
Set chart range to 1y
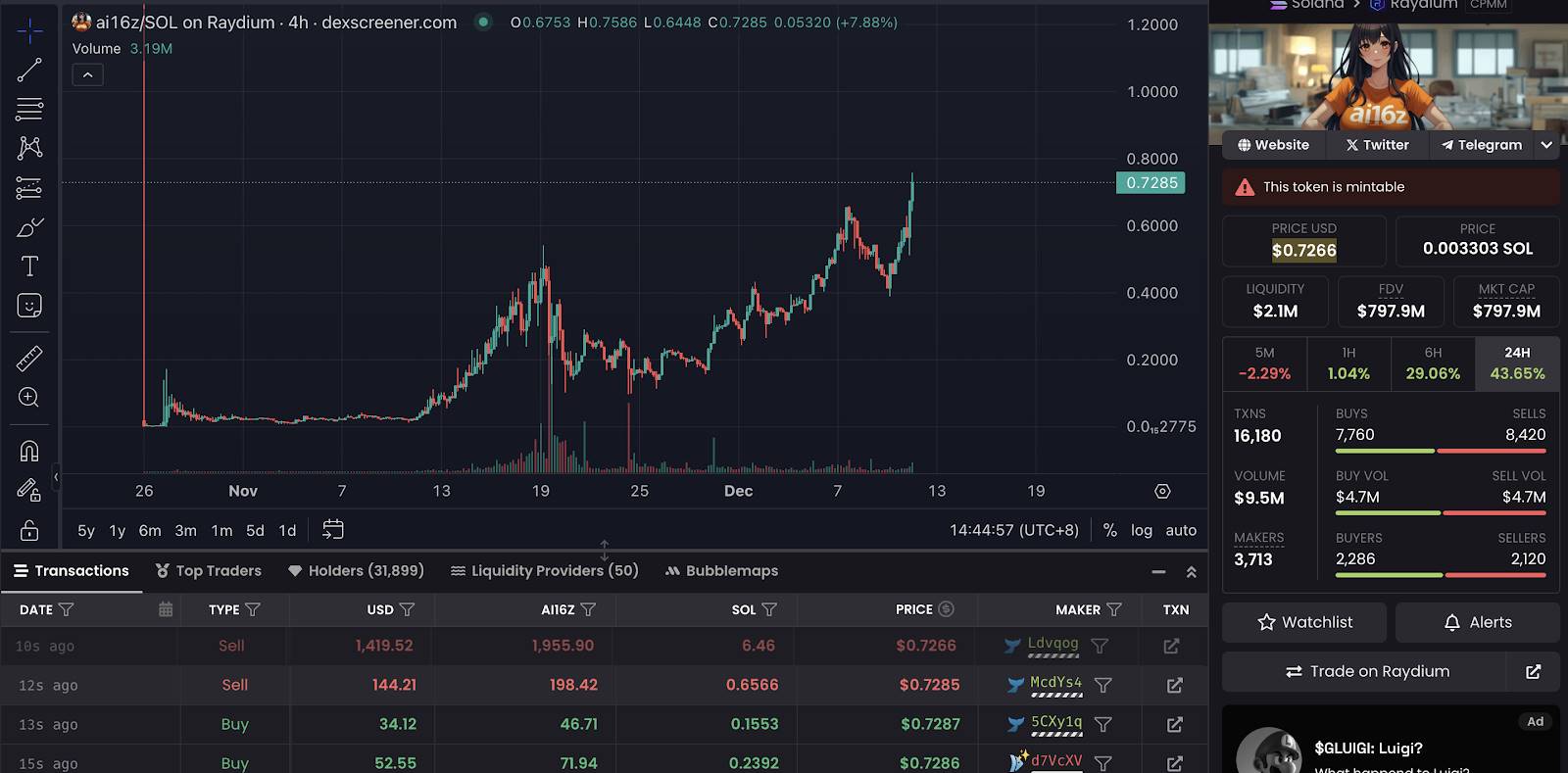(118, 530)
